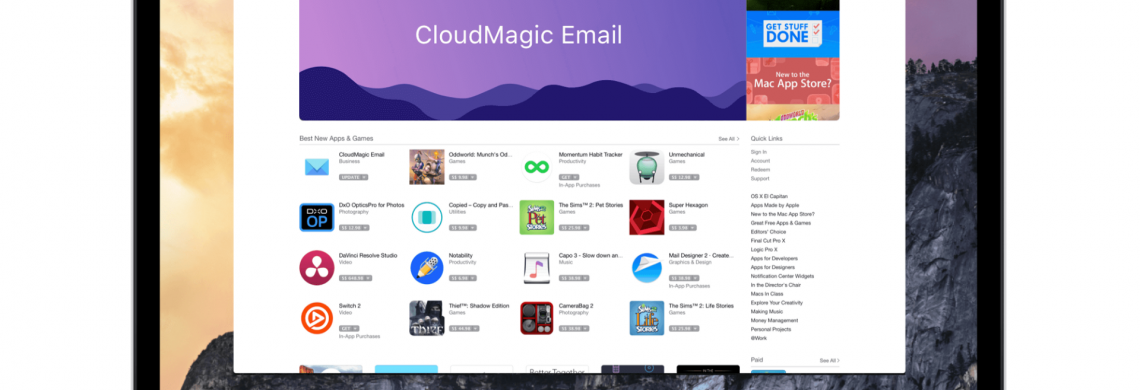Click the Get button for Switch 2

pyautogui.click(x=349, y=328)
